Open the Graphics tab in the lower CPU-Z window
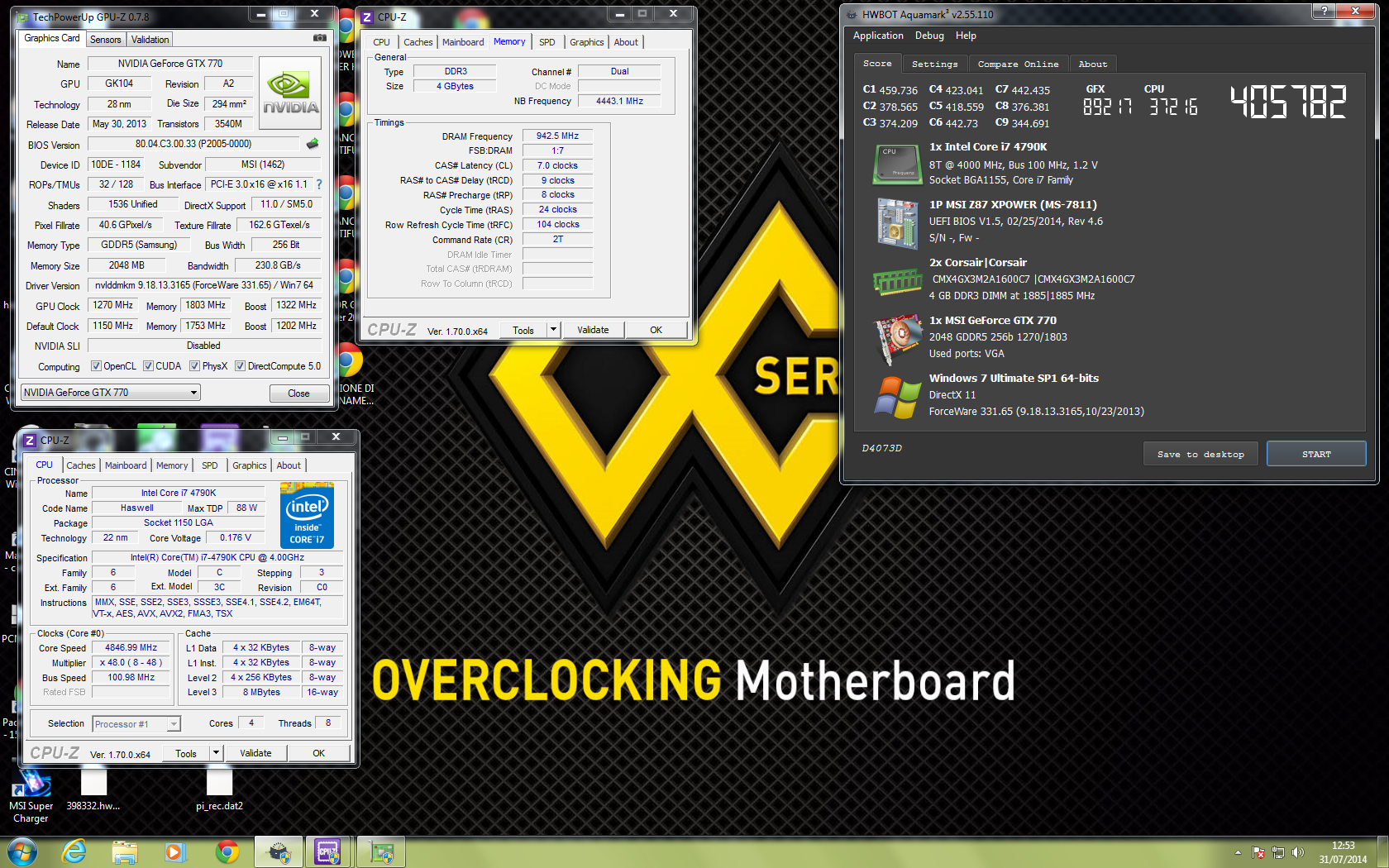This screenshot has height=868, width=1389. click(x=250, y=465)
